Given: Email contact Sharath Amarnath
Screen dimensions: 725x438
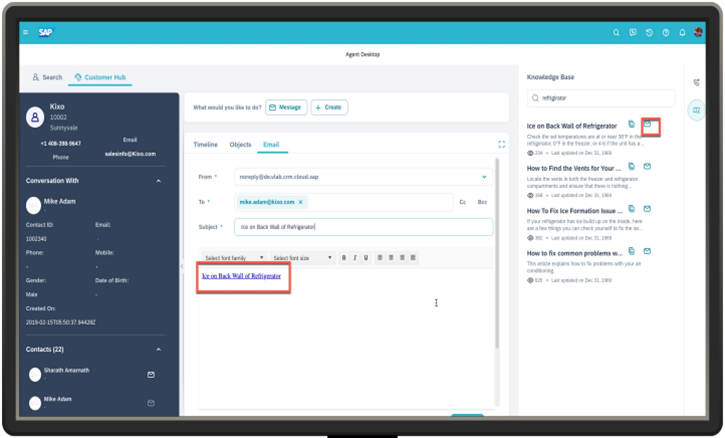Looking at the screenshot, I should [x=151, y=375].
